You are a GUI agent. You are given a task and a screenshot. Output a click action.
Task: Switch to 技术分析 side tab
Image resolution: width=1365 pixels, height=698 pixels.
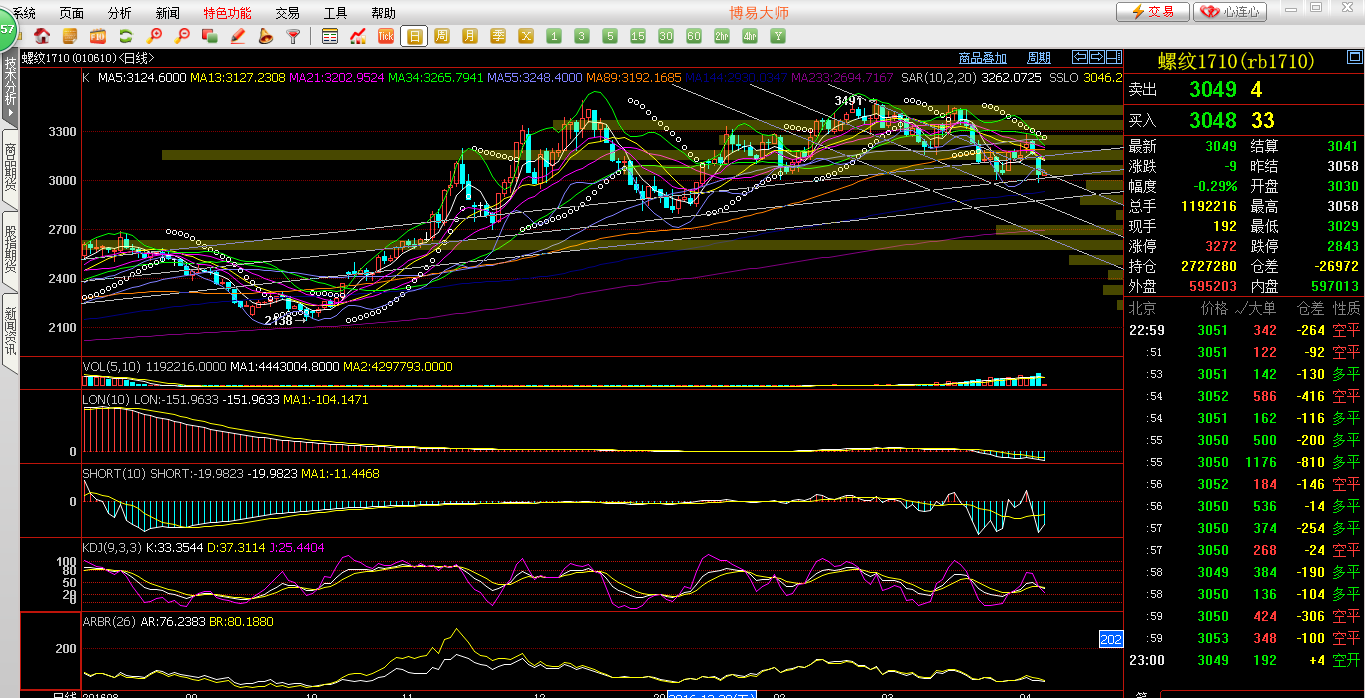(x=10, y=87)
